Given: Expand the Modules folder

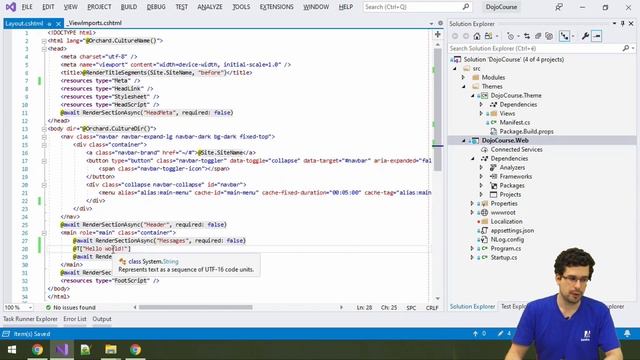Looking at the screenshot, I should 463,78.
